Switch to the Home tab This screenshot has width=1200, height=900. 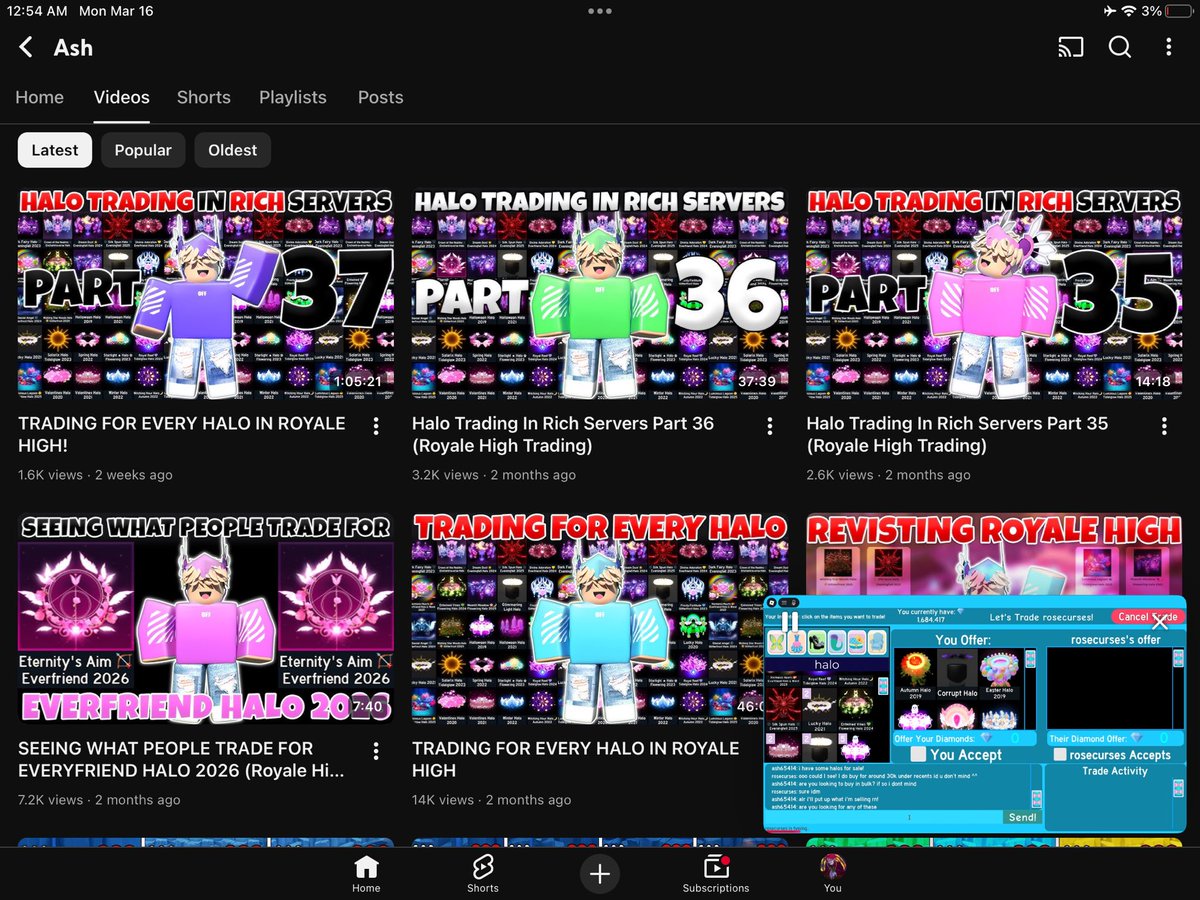(x=40, y=97)
